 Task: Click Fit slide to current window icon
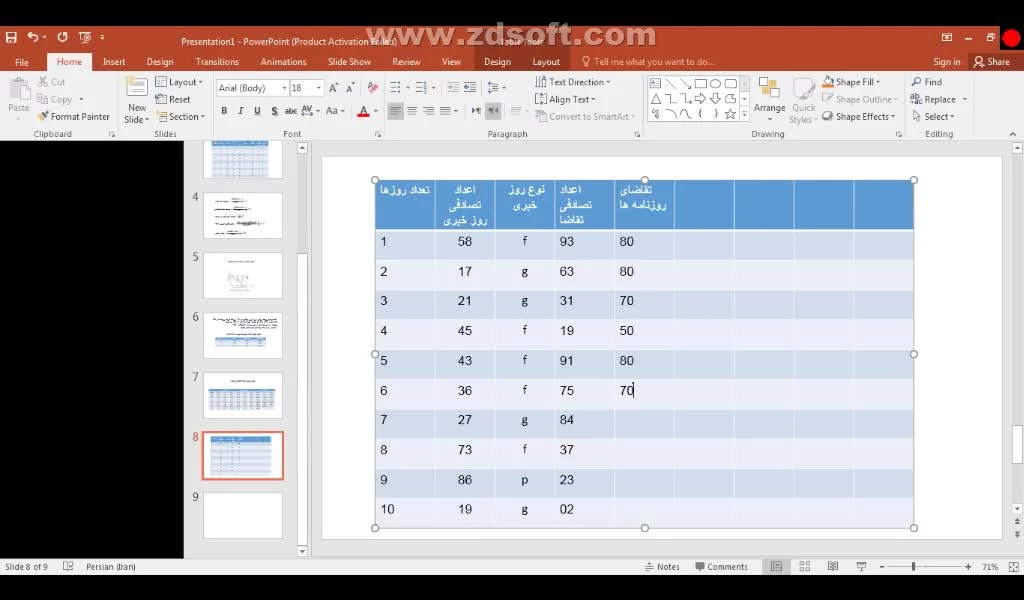(x=1014, y=567)
